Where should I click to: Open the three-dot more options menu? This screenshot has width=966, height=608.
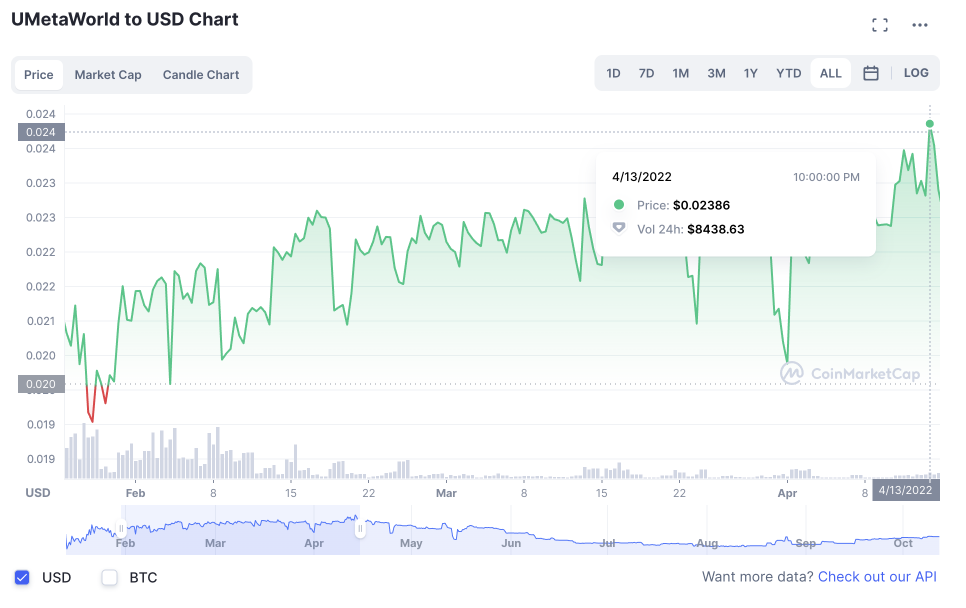(x=920, y=25)
